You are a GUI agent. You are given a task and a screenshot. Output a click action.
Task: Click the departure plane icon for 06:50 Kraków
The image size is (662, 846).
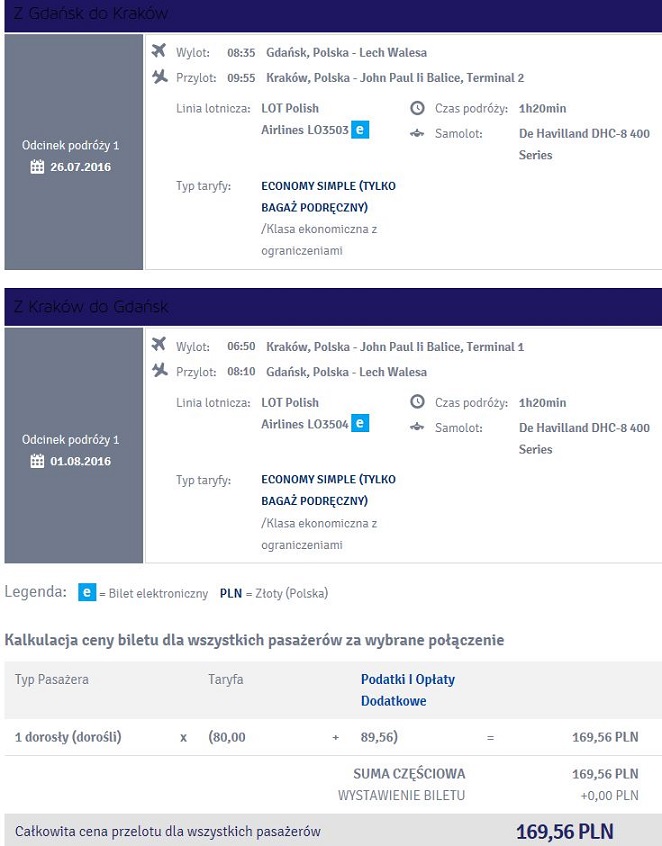[159, 343]
